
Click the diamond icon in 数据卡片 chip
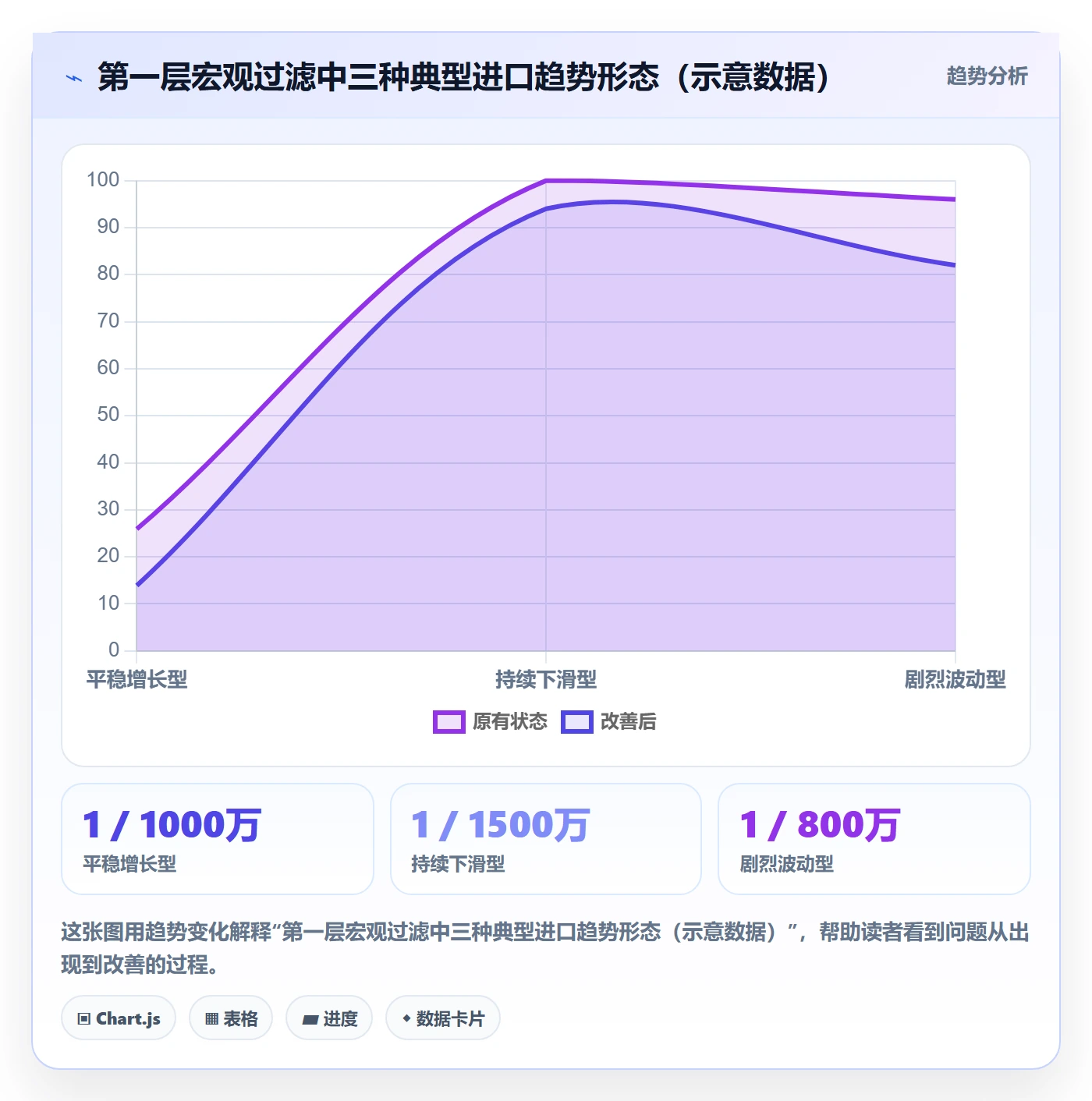point(406,1018)
